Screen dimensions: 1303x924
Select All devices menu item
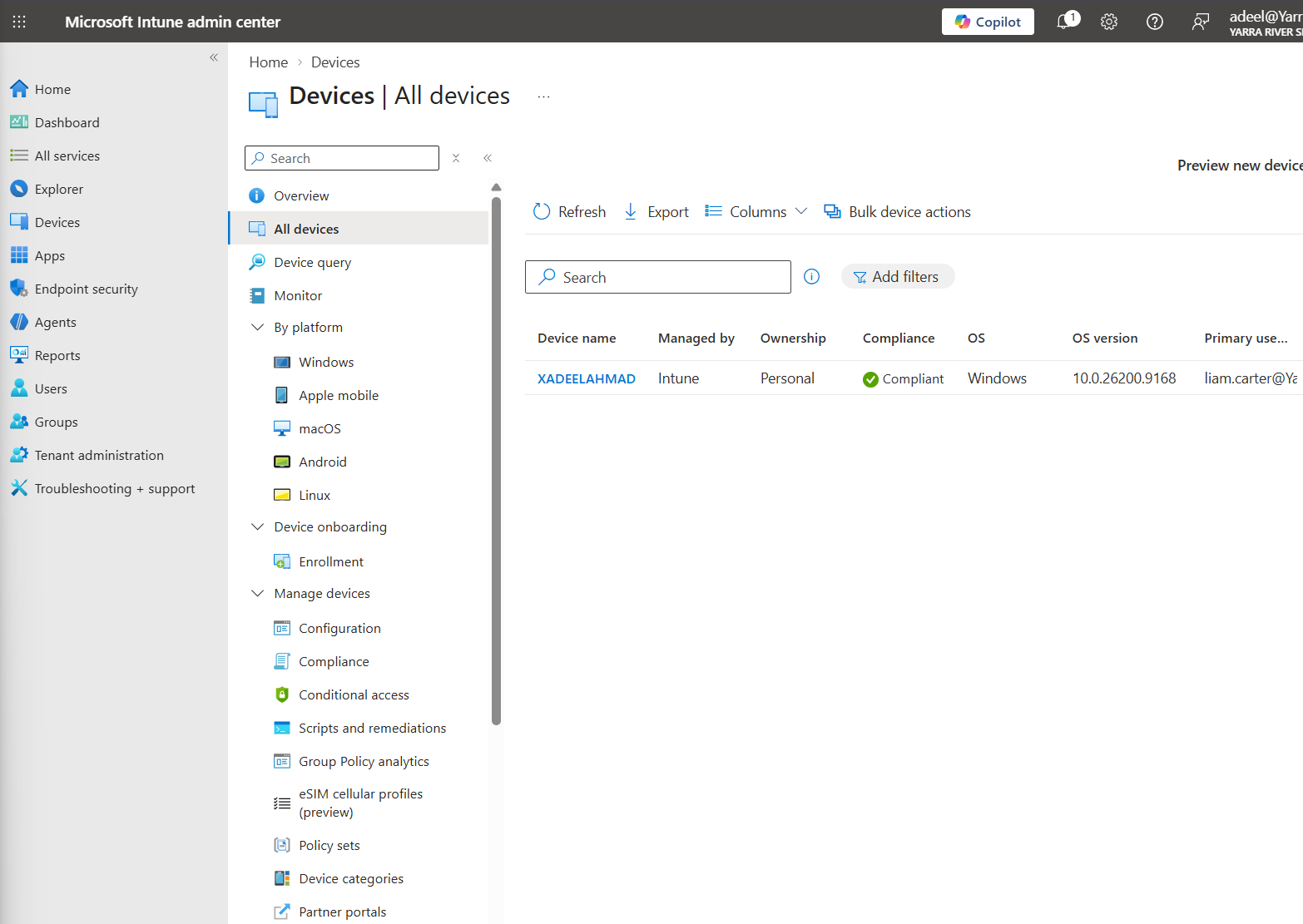click(x=359, y=229)
